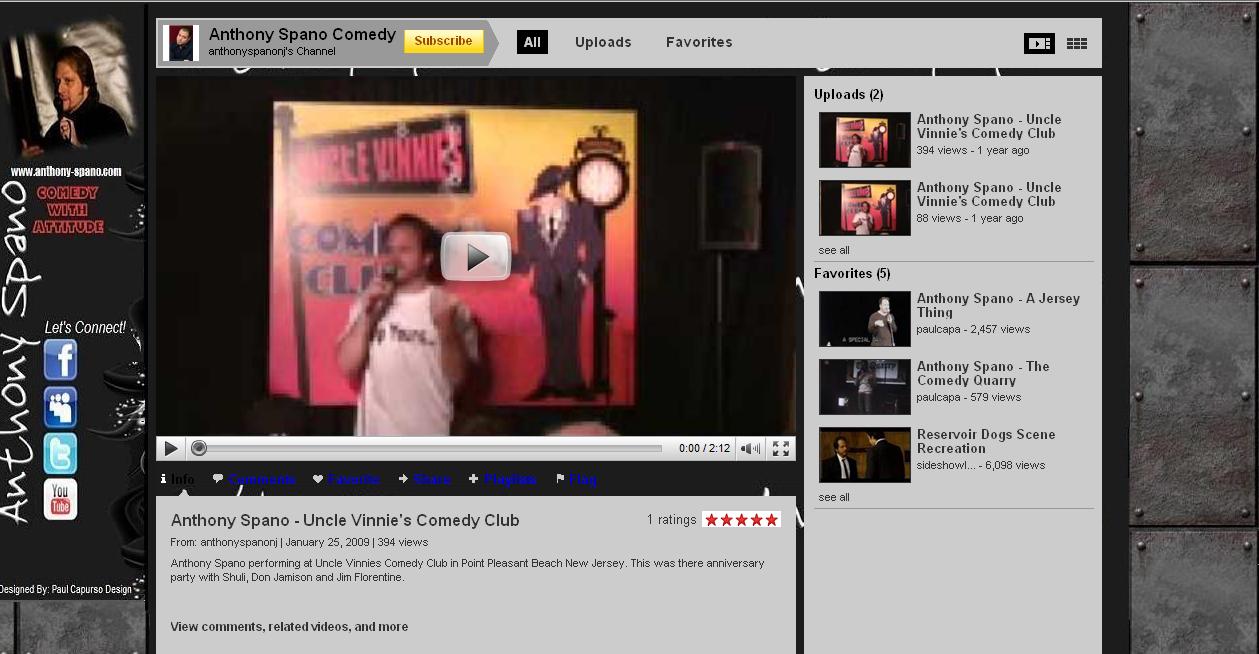Open the YouTube icon in sidebar
This screenshot has height=654, width=1259.
(x=60, y=499)
